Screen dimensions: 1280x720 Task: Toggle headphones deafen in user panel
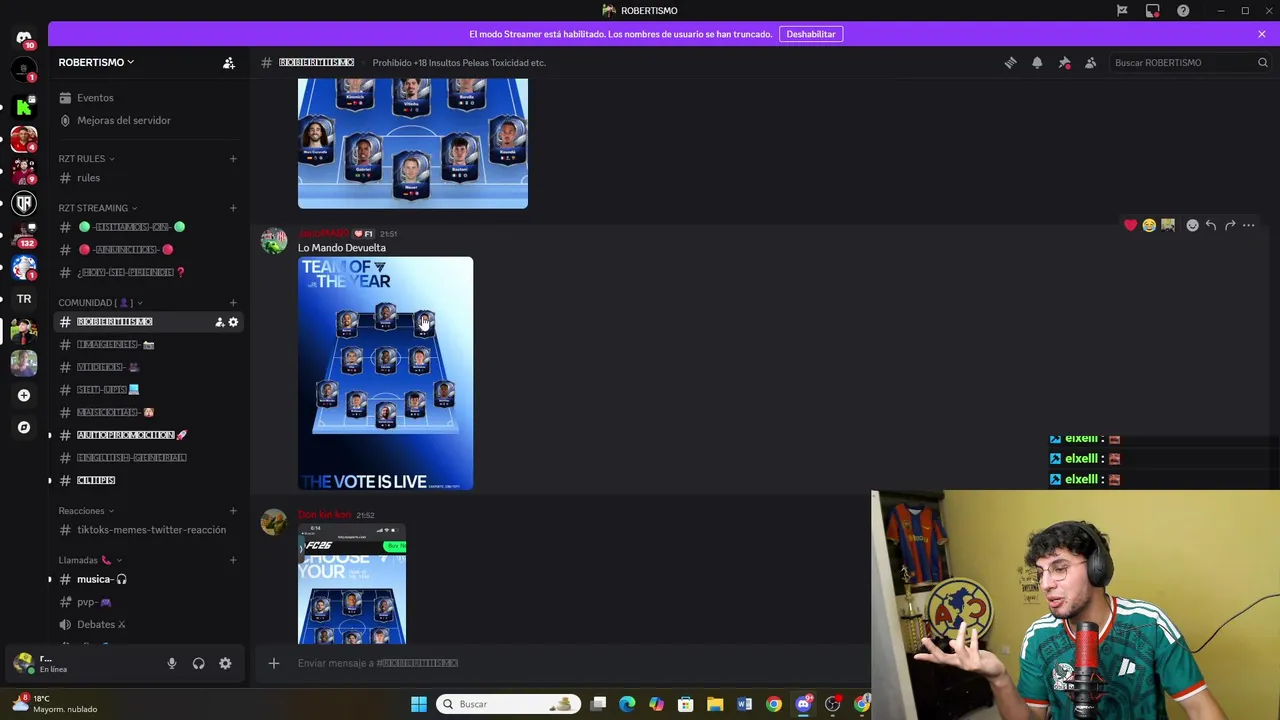(x=198, y=664)
